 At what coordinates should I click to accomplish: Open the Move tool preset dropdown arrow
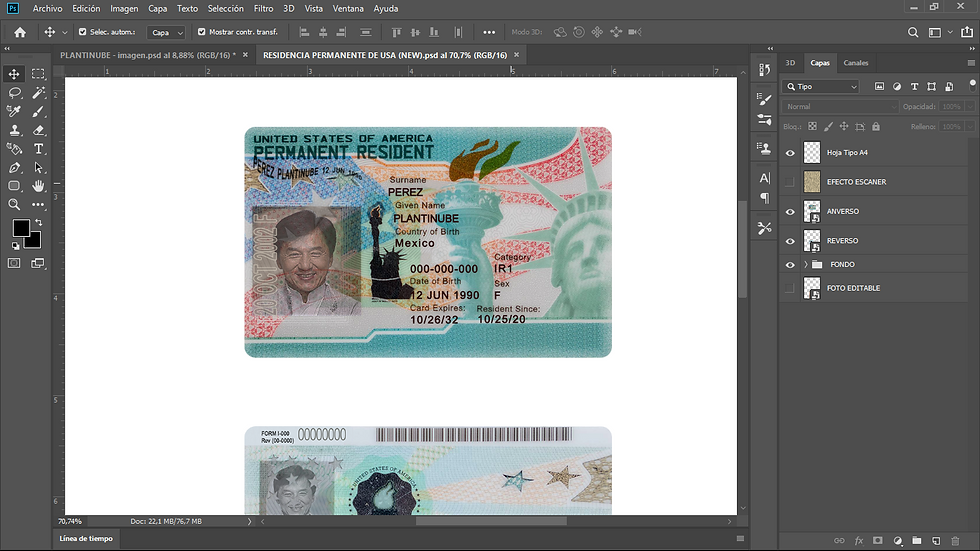[64, 32]
